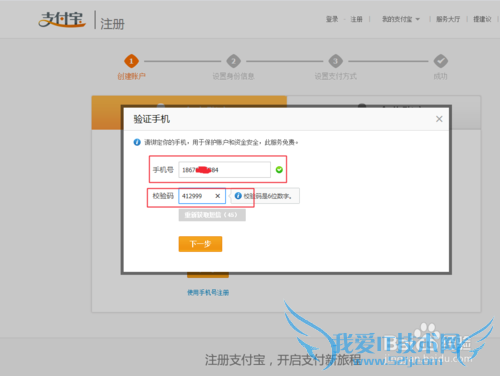Expand the 我的支付宝 dropdown
The width and height of the screenshot is (500, 376).
tap(400, 19)
